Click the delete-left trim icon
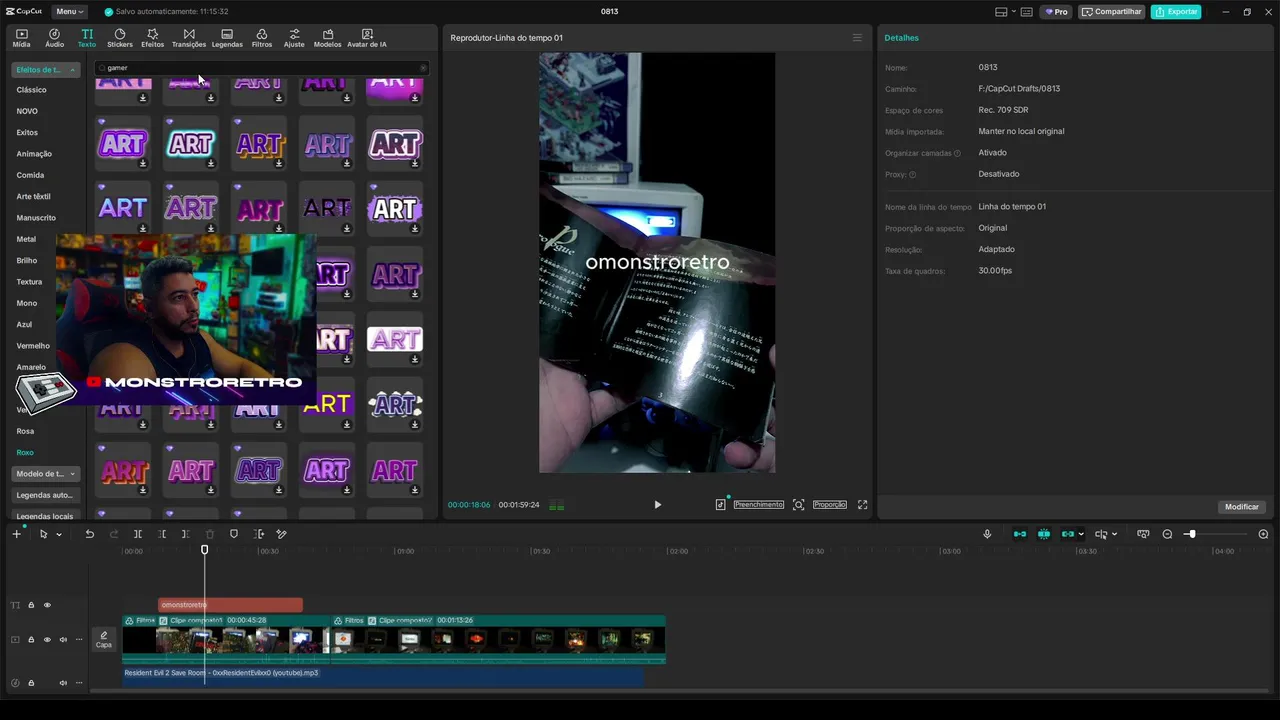This screenshot has width=1280, height=720. (162, 534)
